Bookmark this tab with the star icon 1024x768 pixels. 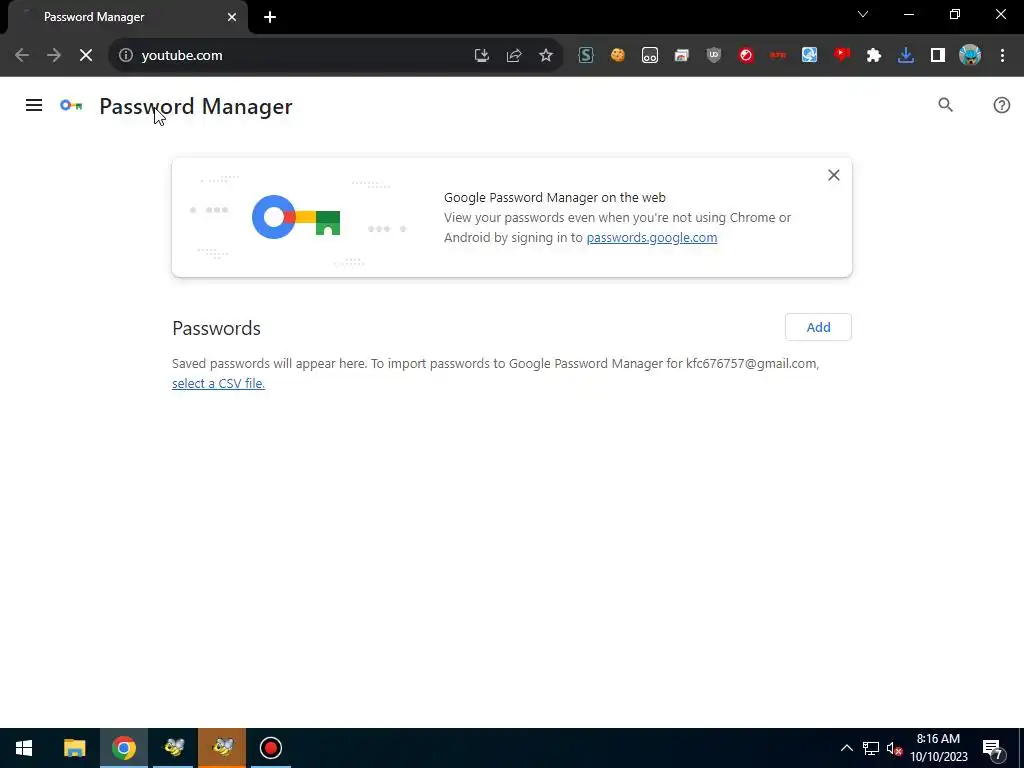click(546, 56)
